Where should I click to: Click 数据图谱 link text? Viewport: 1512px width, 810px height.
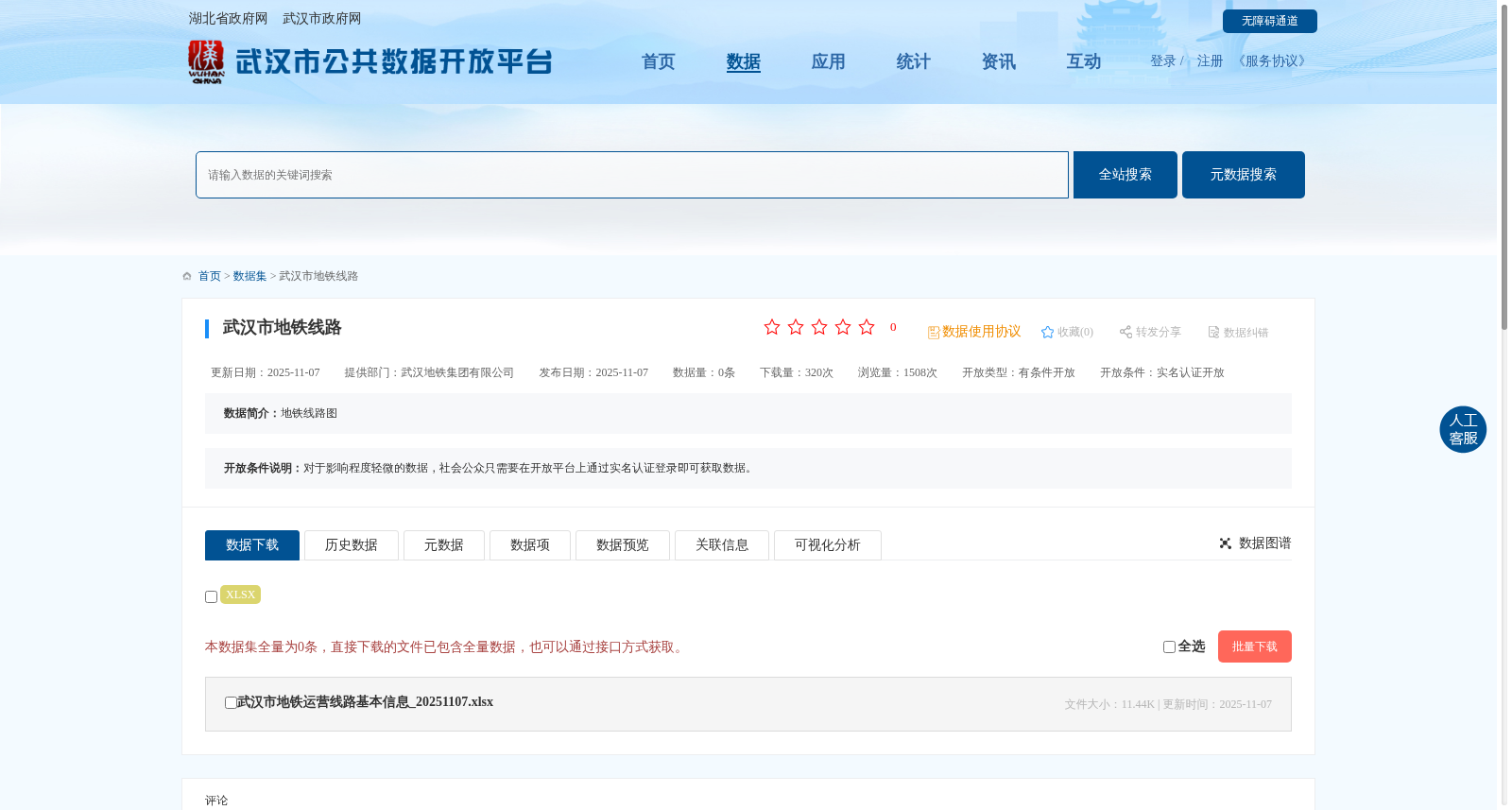coord(1265,543)
